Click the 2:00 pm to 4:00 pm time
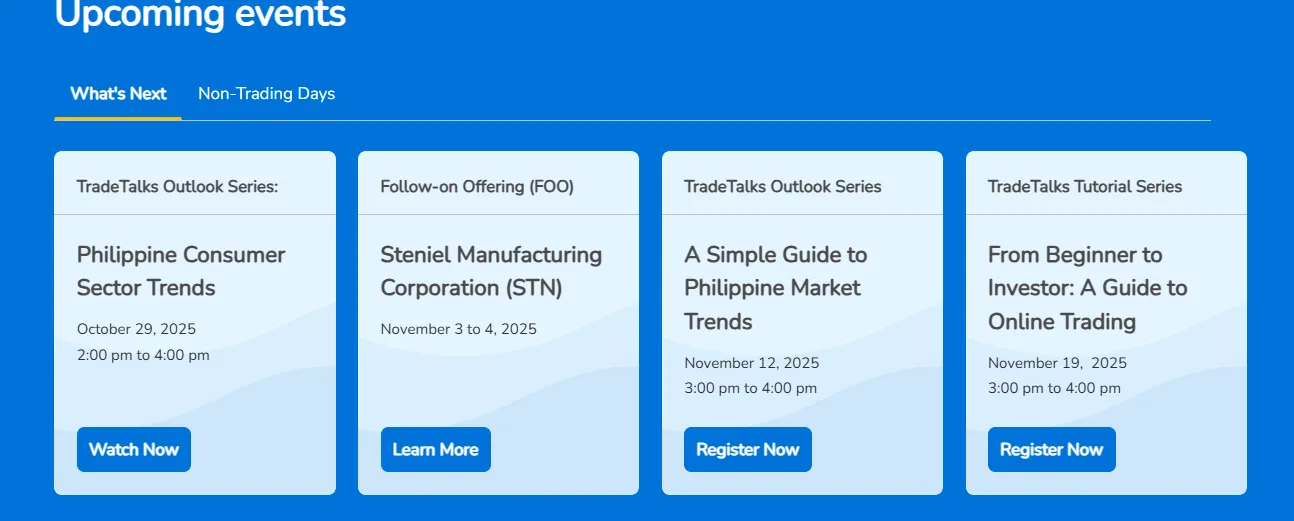This screenshot has width=1294, height=521. pos(143,355)
